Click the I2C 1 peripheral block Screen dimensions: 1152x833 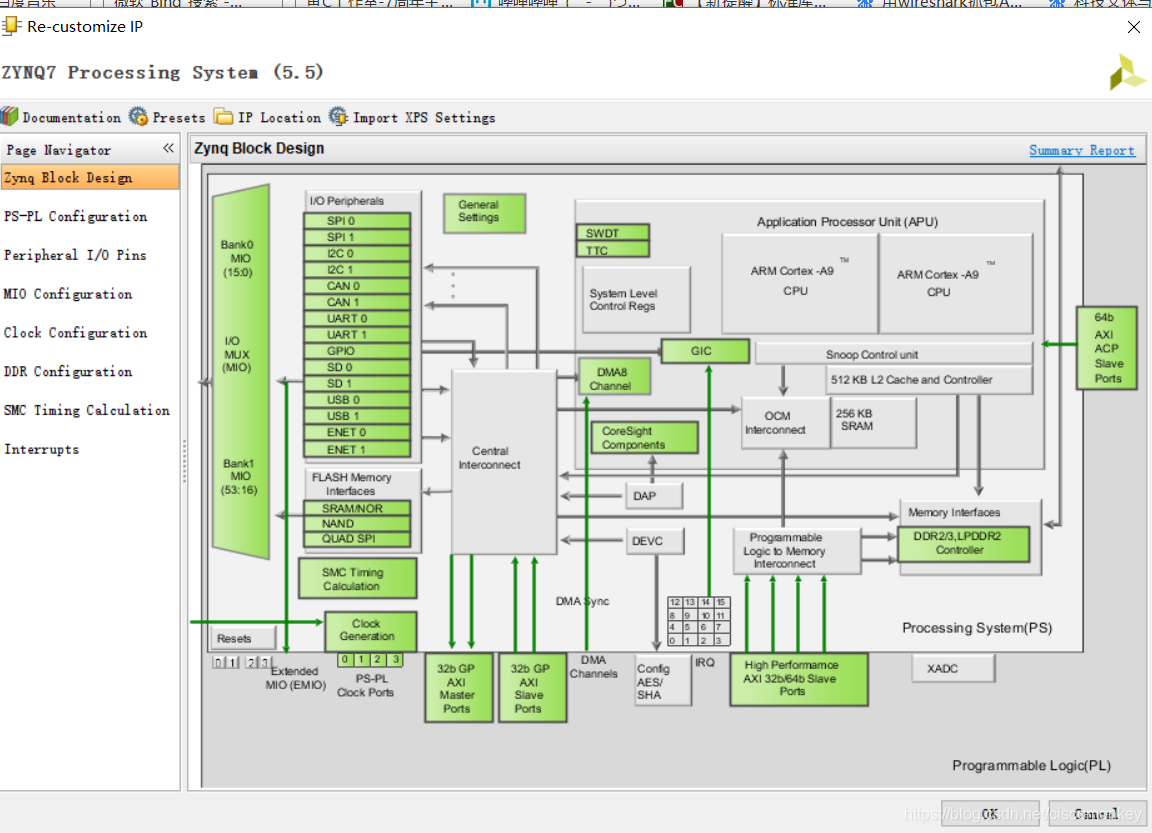357,270
